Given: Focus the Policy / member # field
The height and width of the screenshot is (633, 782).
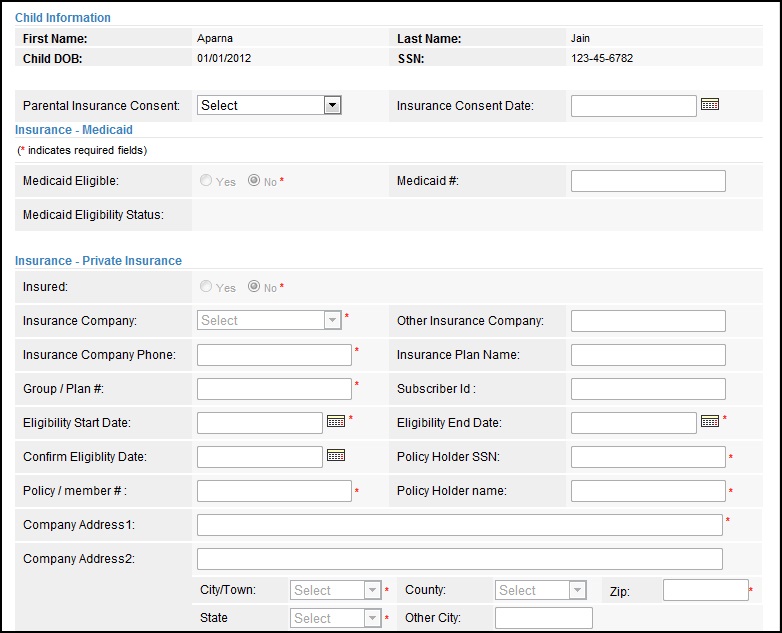Looking at the screenshot, I should click(x=274, y=491).
